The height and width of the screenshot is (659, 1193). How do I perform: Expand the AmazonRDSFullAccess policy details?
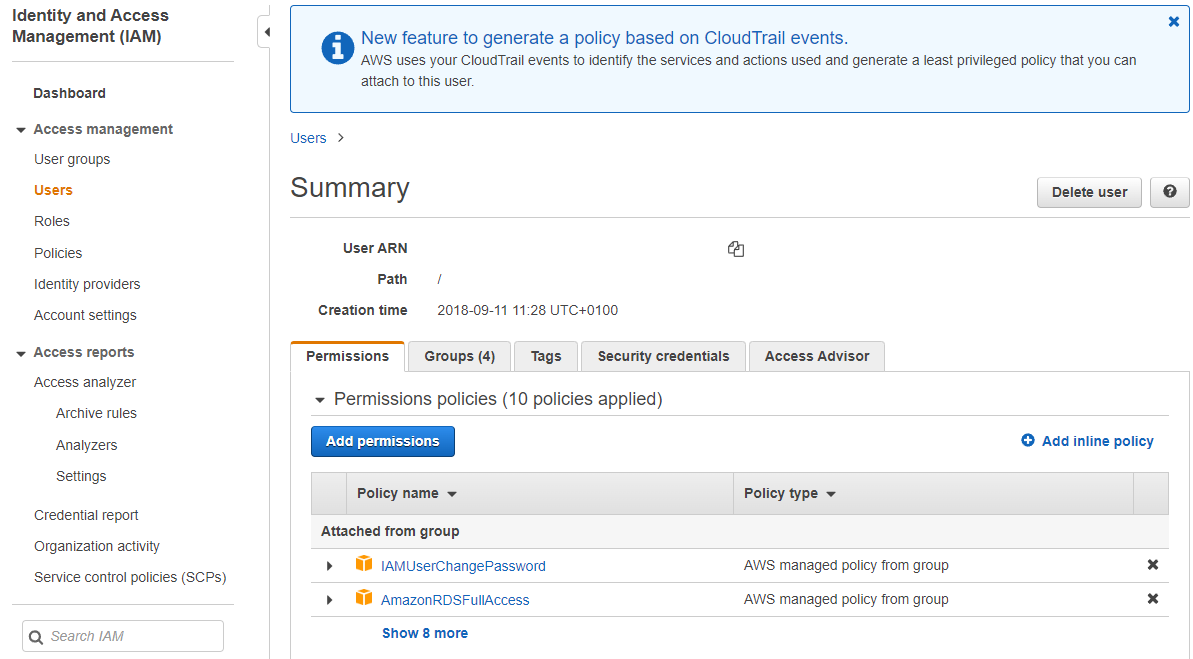[330, 600]
